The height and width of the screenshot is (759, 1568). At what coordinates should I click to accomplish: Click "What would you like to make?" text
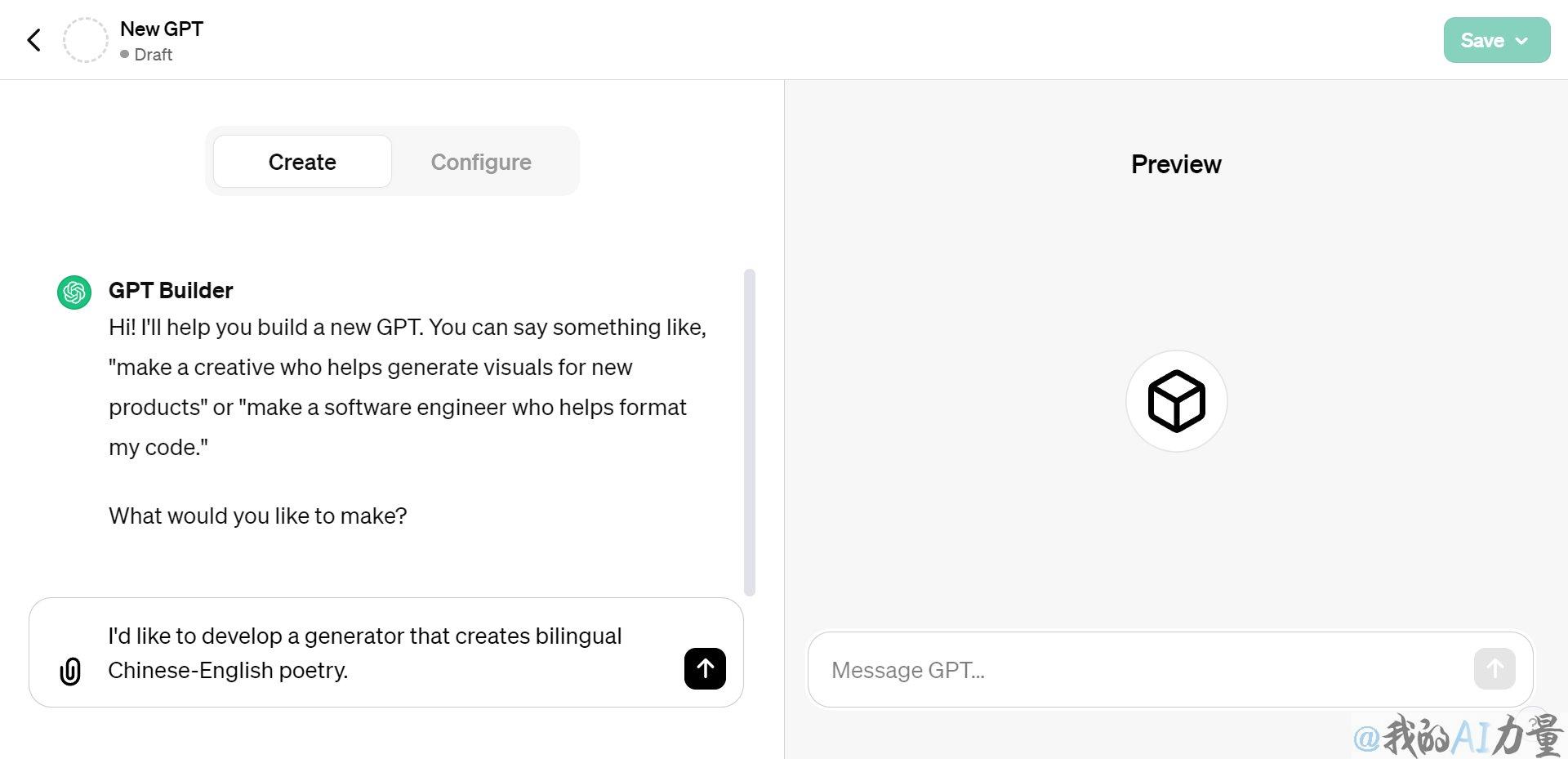(258, 516)
